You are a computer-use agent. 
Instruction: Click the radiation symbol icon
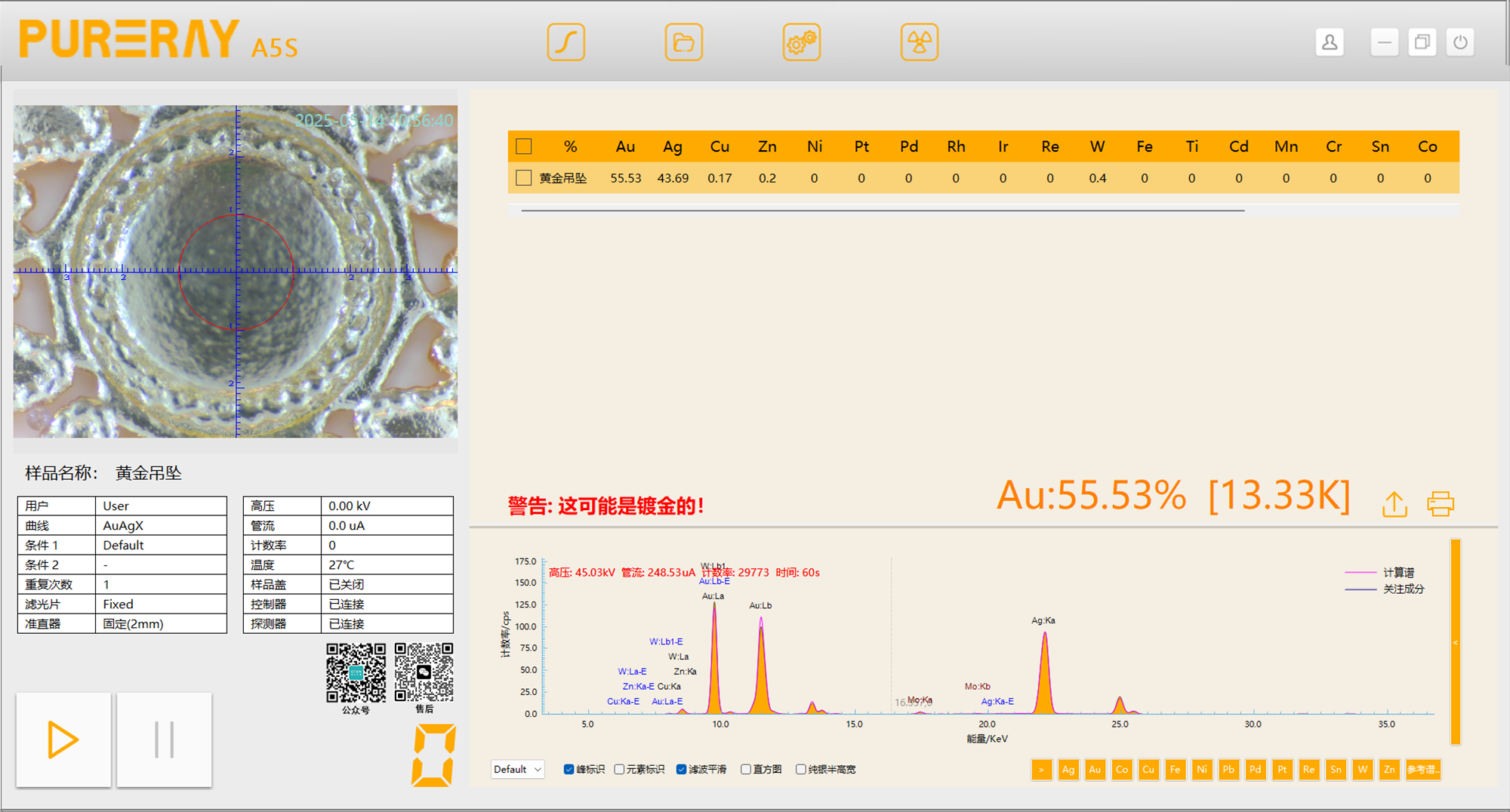[919, 42]
